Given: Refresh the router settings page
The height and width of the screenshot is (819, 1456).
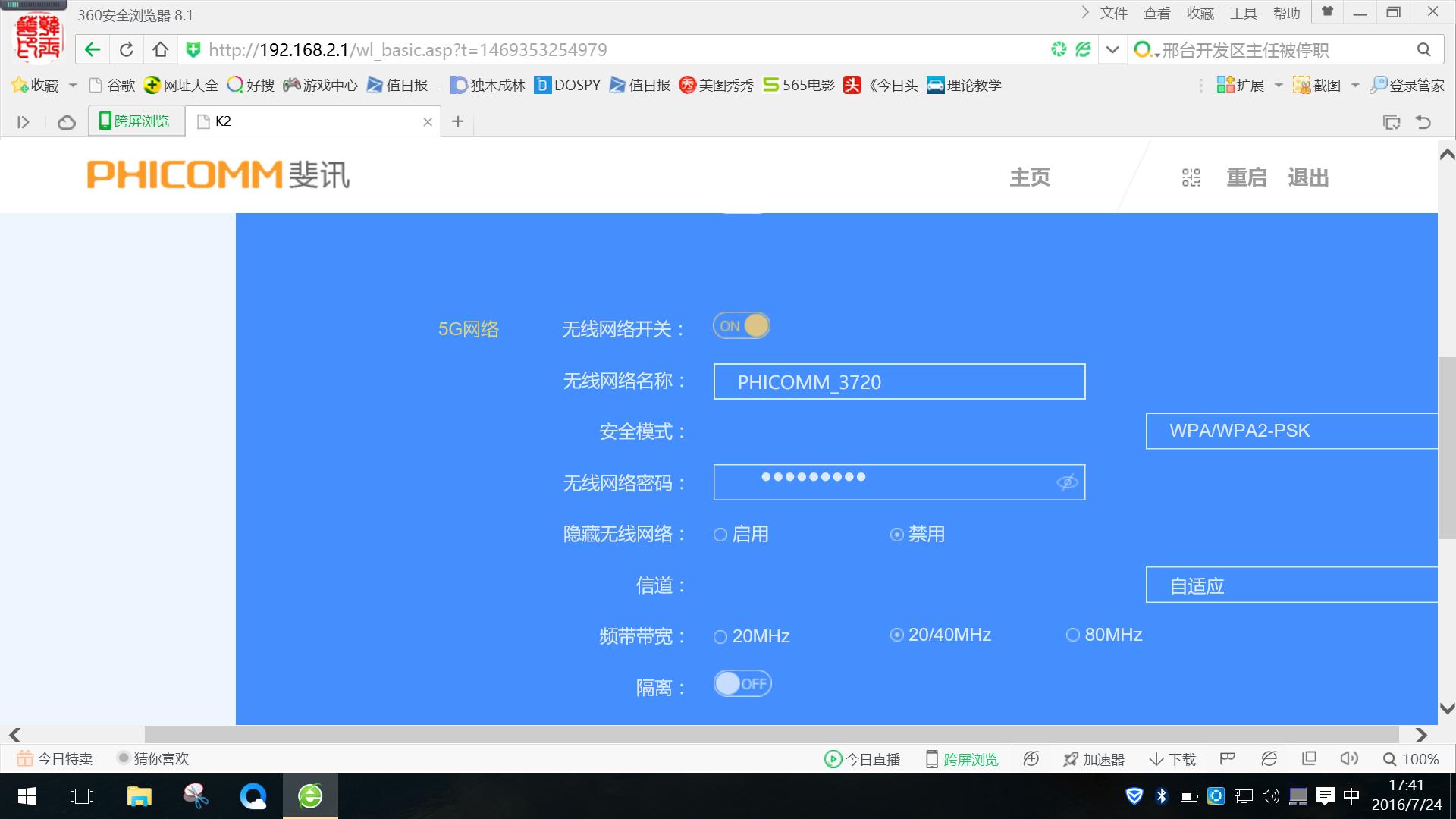Looking at the screenshot, I should [126, 49].
